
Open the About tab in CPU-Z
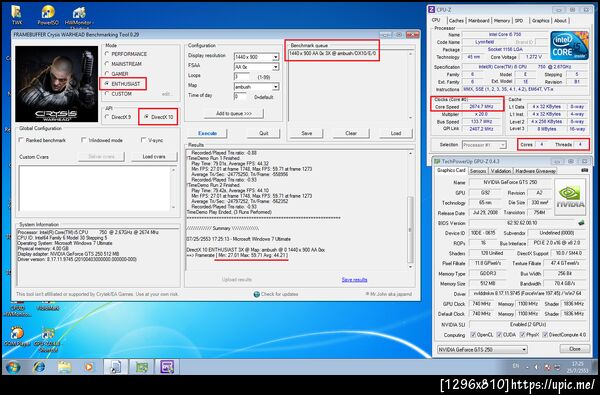[560, 21]
